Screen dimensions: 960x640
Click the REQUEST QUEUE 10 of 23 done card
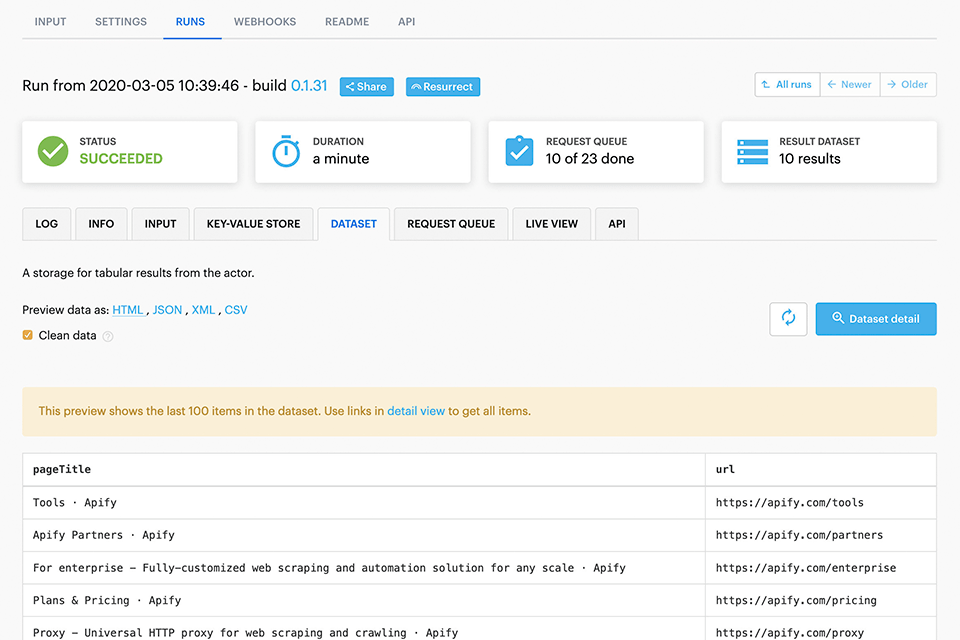click(596, 152)
